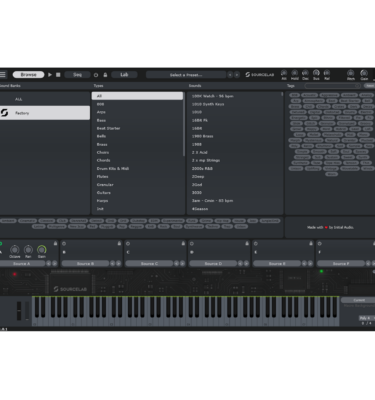Select the Factory sound bank
This screenshot has height=400, width=375.
click(x=45, y=113)
